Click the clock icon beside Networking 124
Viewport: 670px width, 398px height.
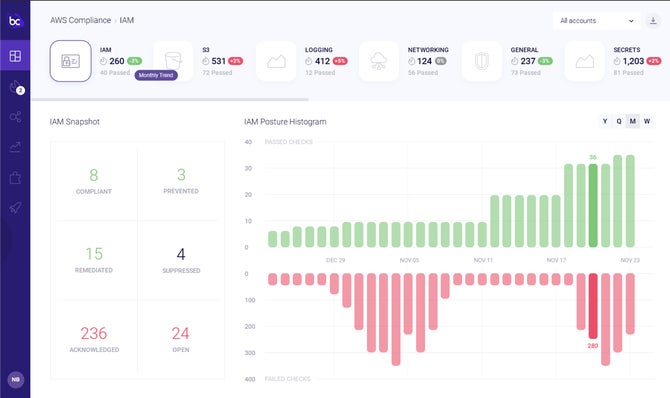click(x=411, y=61)
